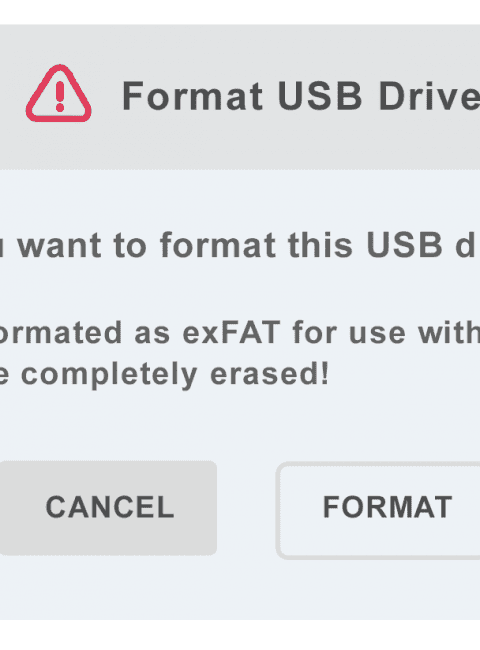The image size is (480, 650).
Task: Dismiss the dialog using the gray CANCEL button
Action: (x=108, y=508)
